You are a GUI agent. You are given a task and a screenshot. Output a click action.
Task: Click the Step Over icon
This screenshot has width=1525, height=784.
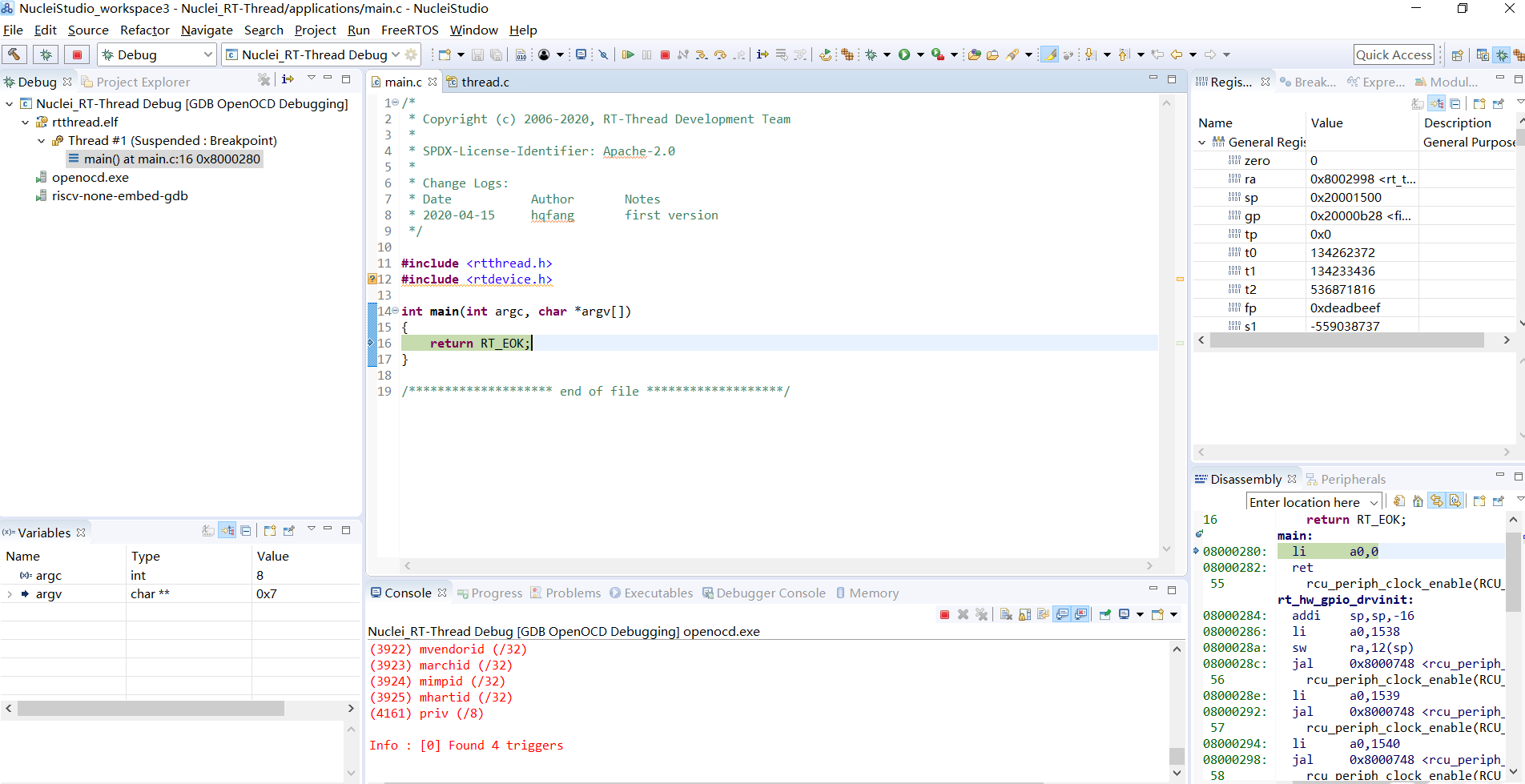(720, 54)
